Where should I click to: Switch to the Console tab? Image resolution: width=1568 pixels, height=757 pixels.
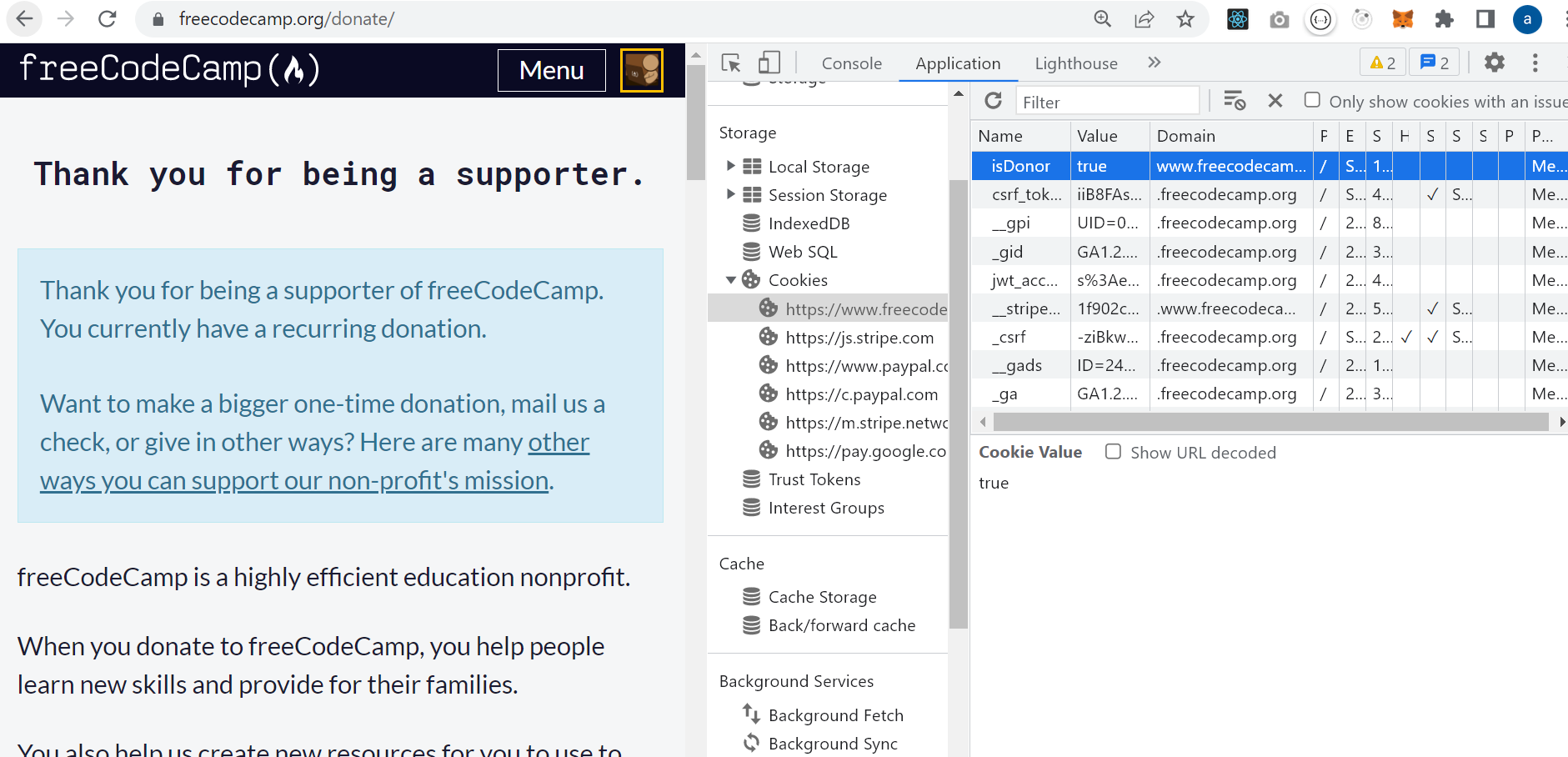pyautogui.click(x=852, y=63)
